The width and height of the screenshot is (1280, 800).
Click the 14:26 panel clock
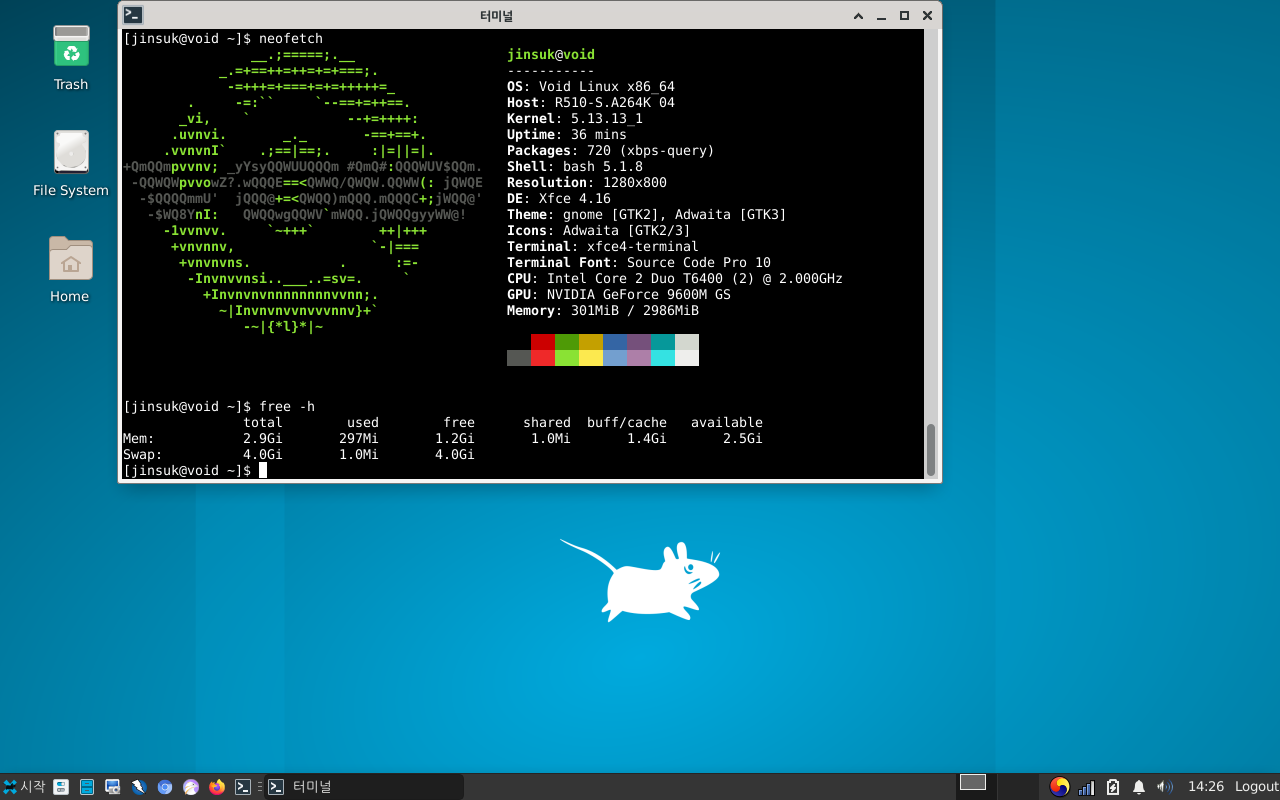pyautogui.click(x=1206, y=787)
